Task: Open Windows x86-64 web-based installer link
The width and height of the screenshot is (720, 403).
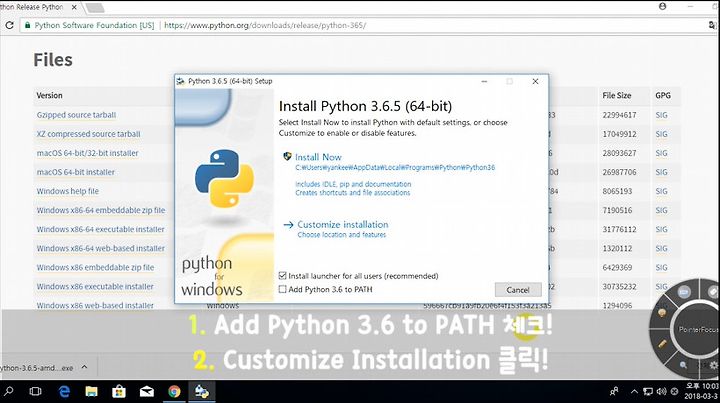Action: tap(101, 248)
